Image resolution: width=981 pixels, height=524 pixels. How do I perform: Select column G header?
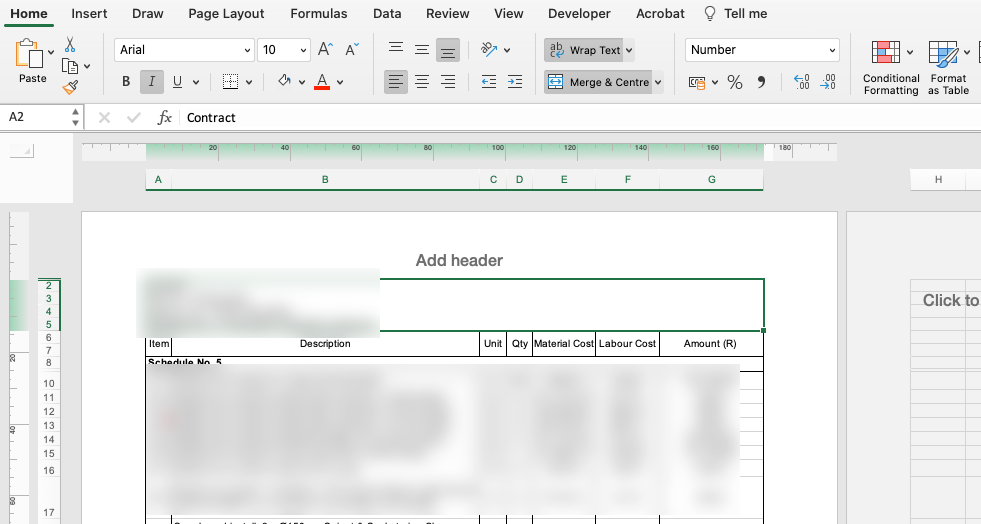click(711, 179)
